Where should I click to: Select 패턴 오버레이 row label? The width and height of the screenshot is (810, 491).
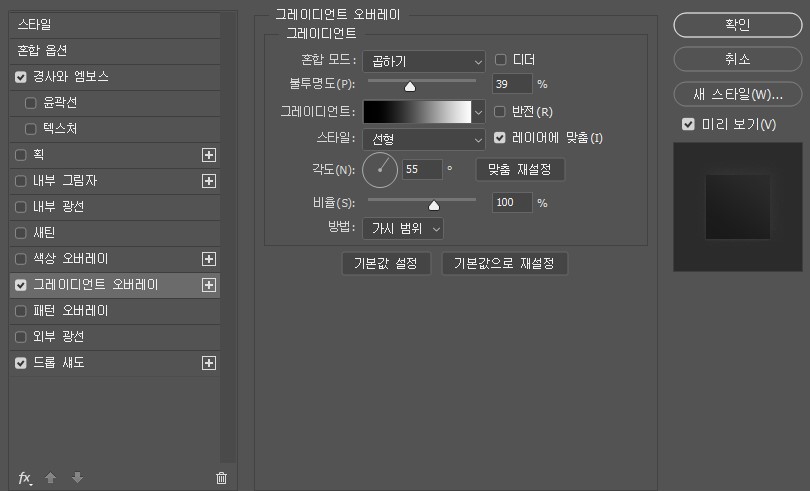[x=71, y=311]
